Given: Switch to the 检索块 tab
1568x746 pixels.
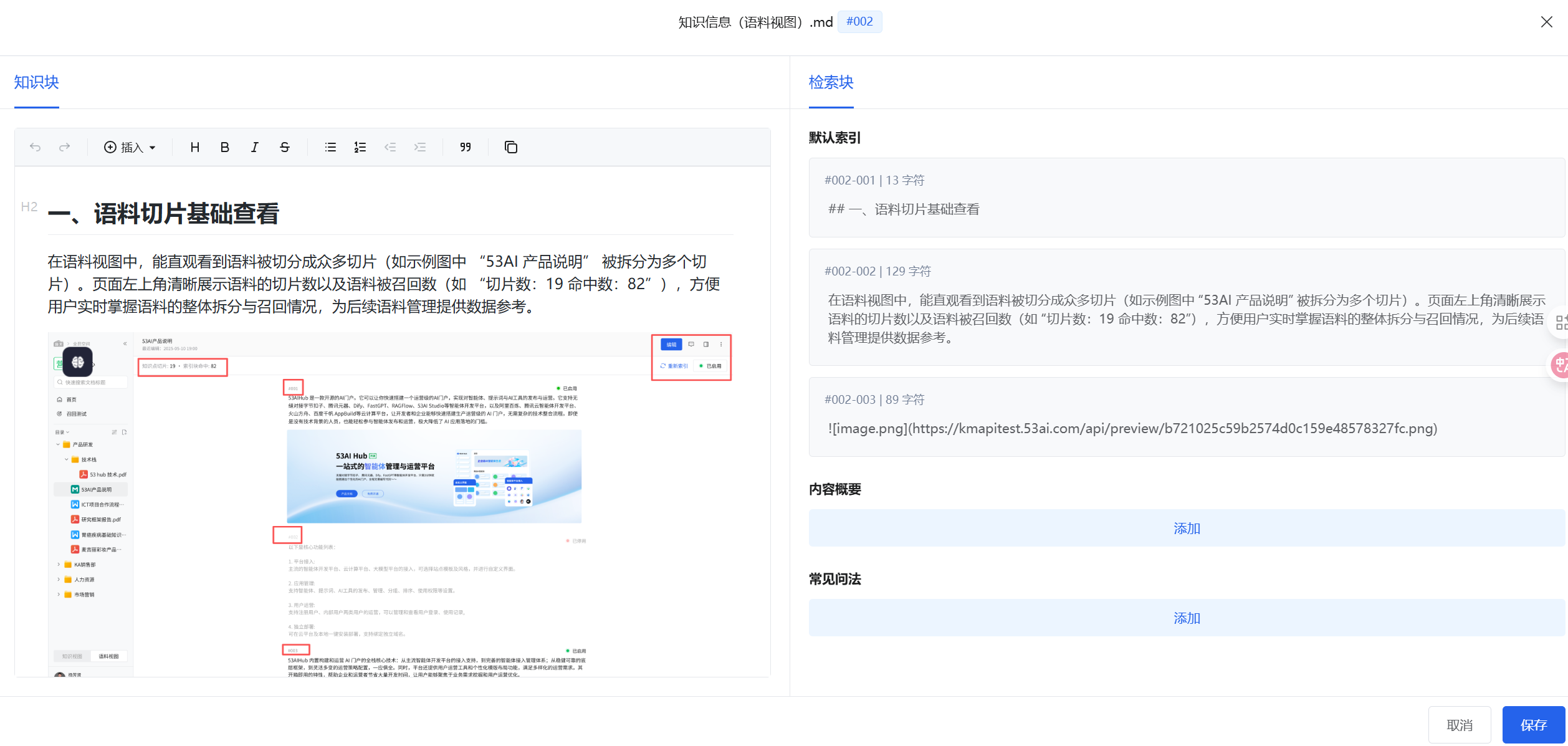Looking at the screenshot, I should click(x=831, y=82).
